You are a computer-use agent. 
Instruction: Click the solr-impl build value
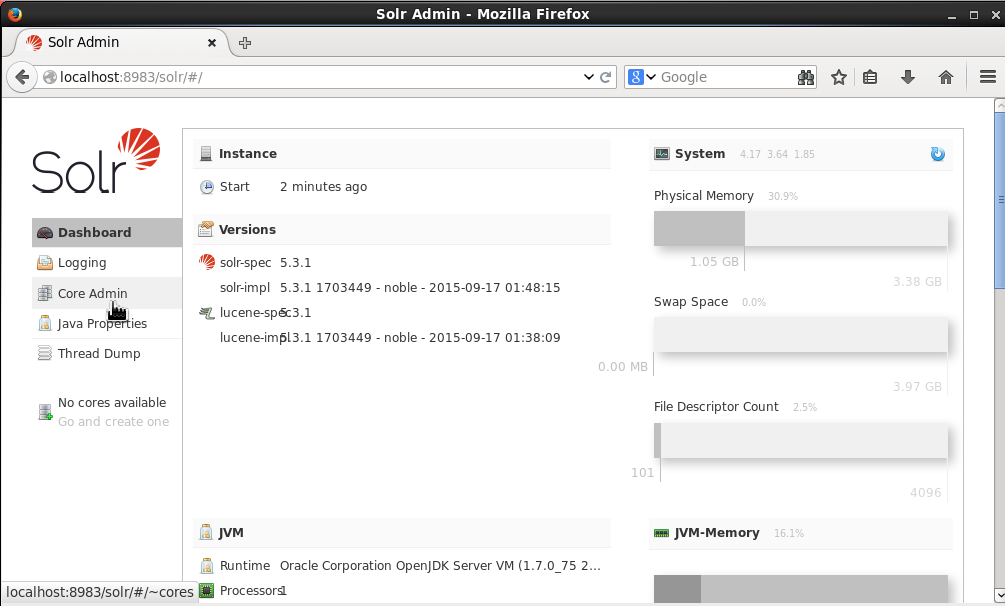420,288
